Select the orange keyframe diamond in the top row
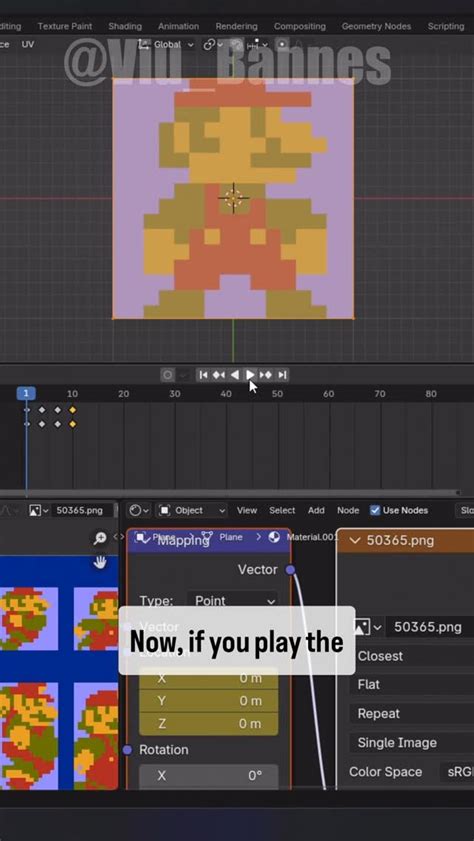Screen dimensions: 474x841 pyautogui.click(x=72, y=410)
